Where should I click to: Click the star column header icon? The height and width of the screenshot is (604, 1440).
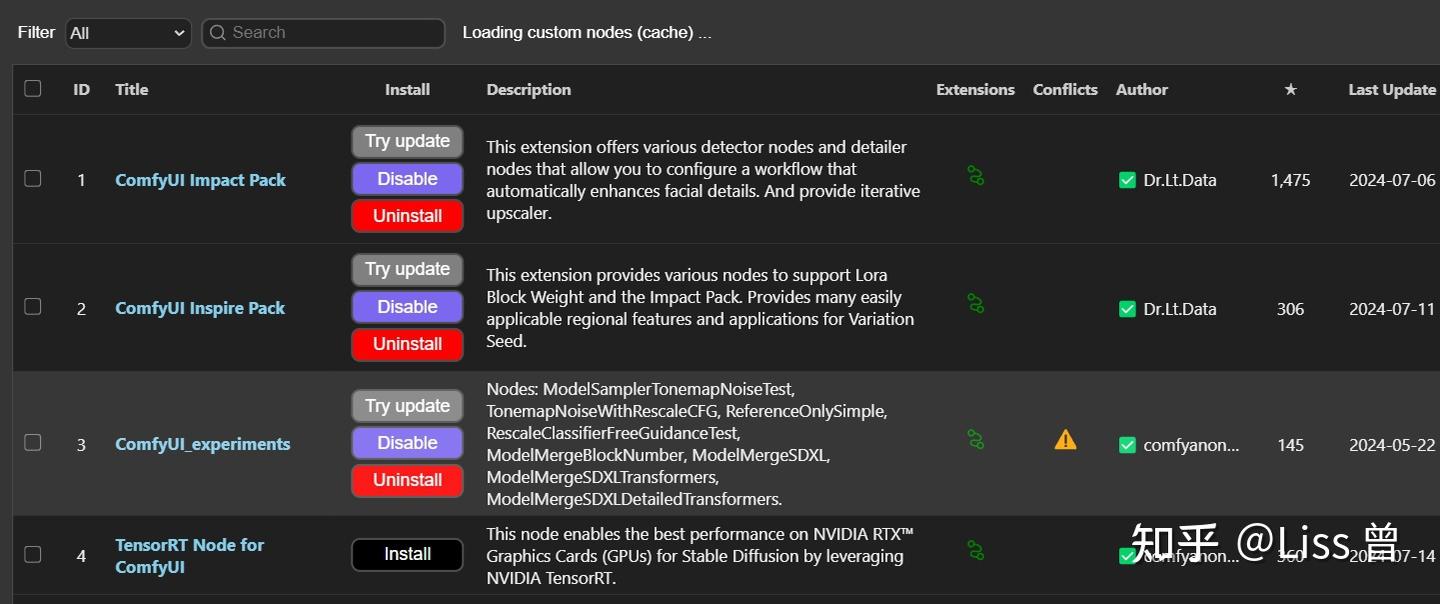pyautogui.click(x=1290, y=90)
